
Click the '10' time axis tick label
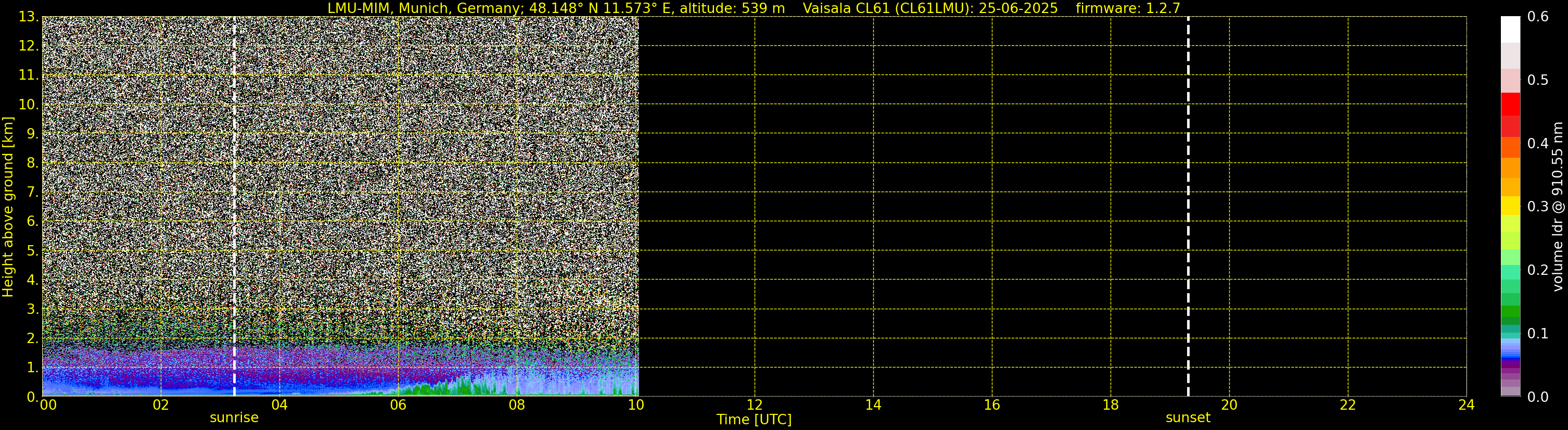tap(635, 405)
